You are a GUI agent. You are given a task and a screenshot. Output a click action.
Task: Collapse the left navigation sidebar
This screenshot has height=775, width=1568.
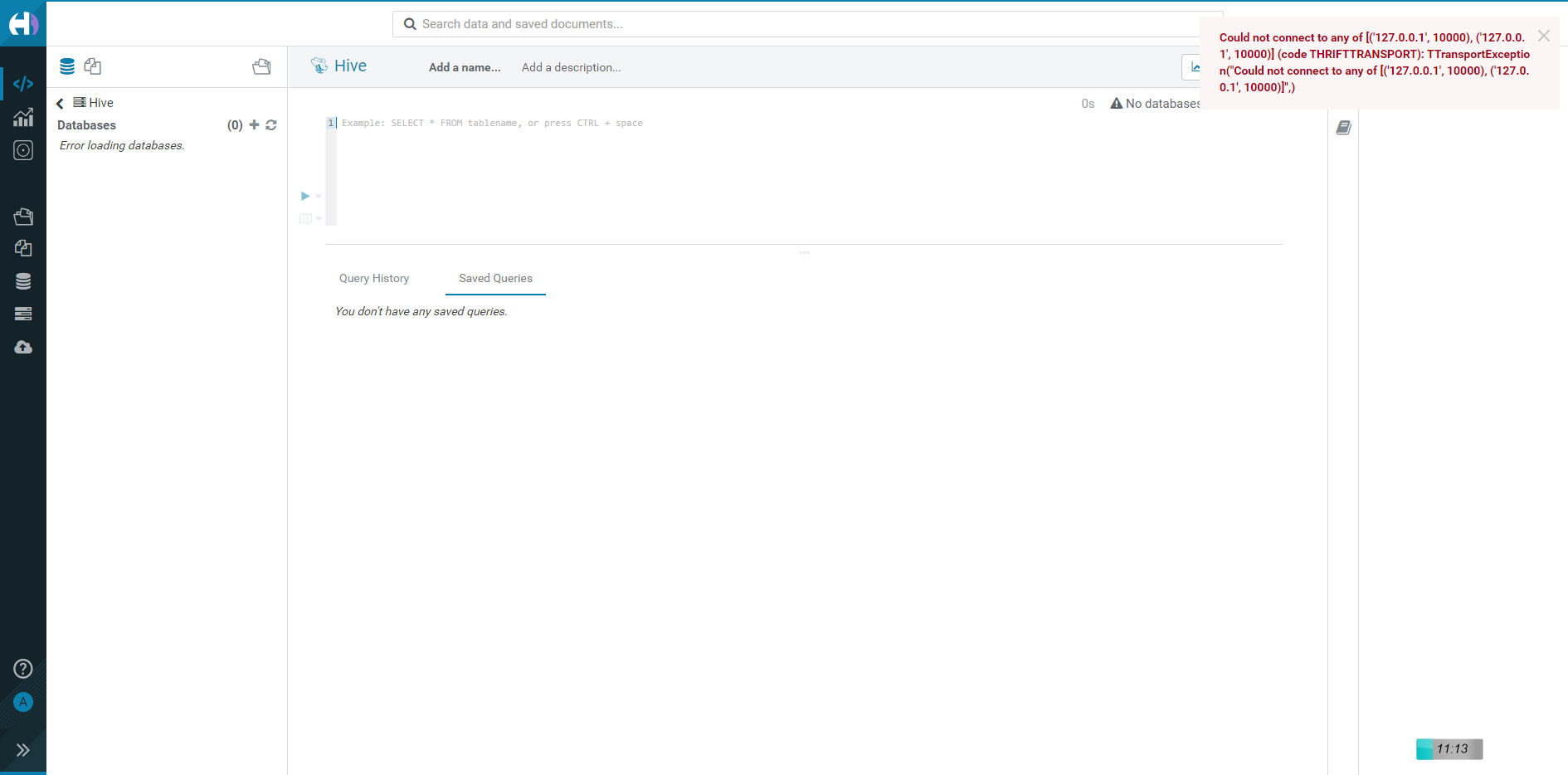coord(22,750)
